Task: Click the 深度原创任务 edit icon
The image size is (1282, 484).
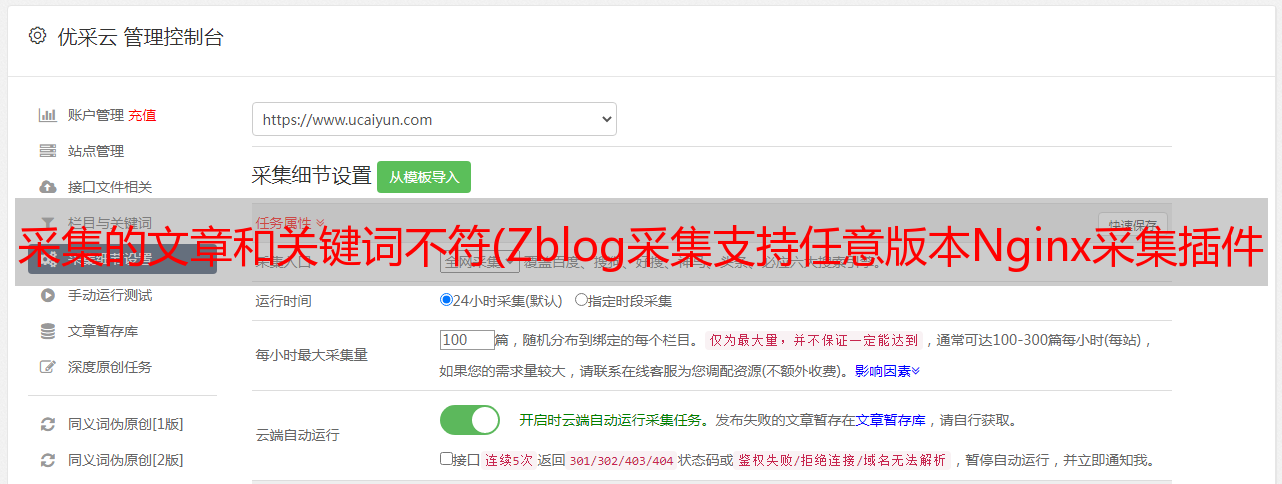Action: pos(47,367)
